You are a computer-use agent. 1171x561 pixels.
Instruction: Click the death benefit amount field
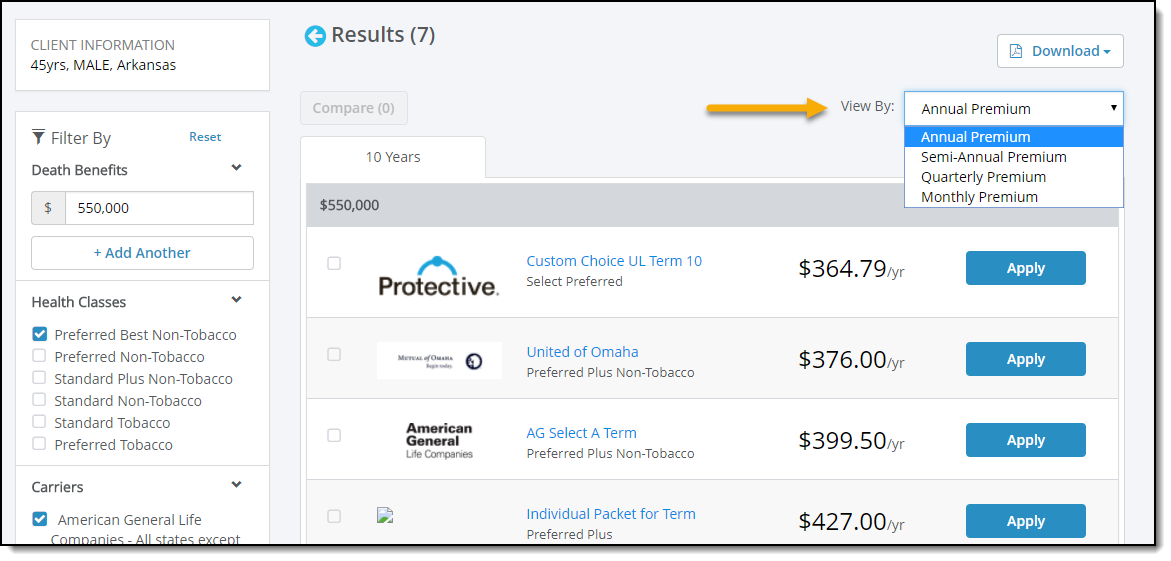coord(159,208)
